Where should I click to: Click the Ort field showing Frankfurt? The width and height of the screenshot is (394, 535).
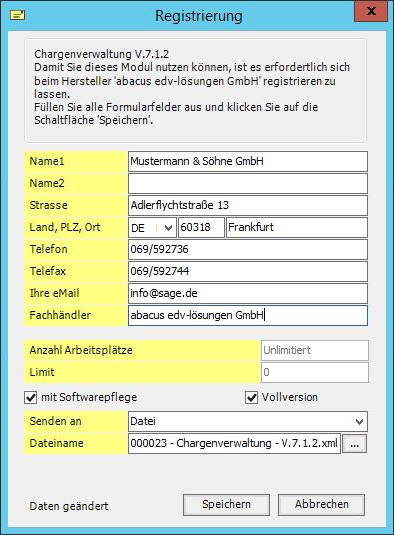point(297,228)
